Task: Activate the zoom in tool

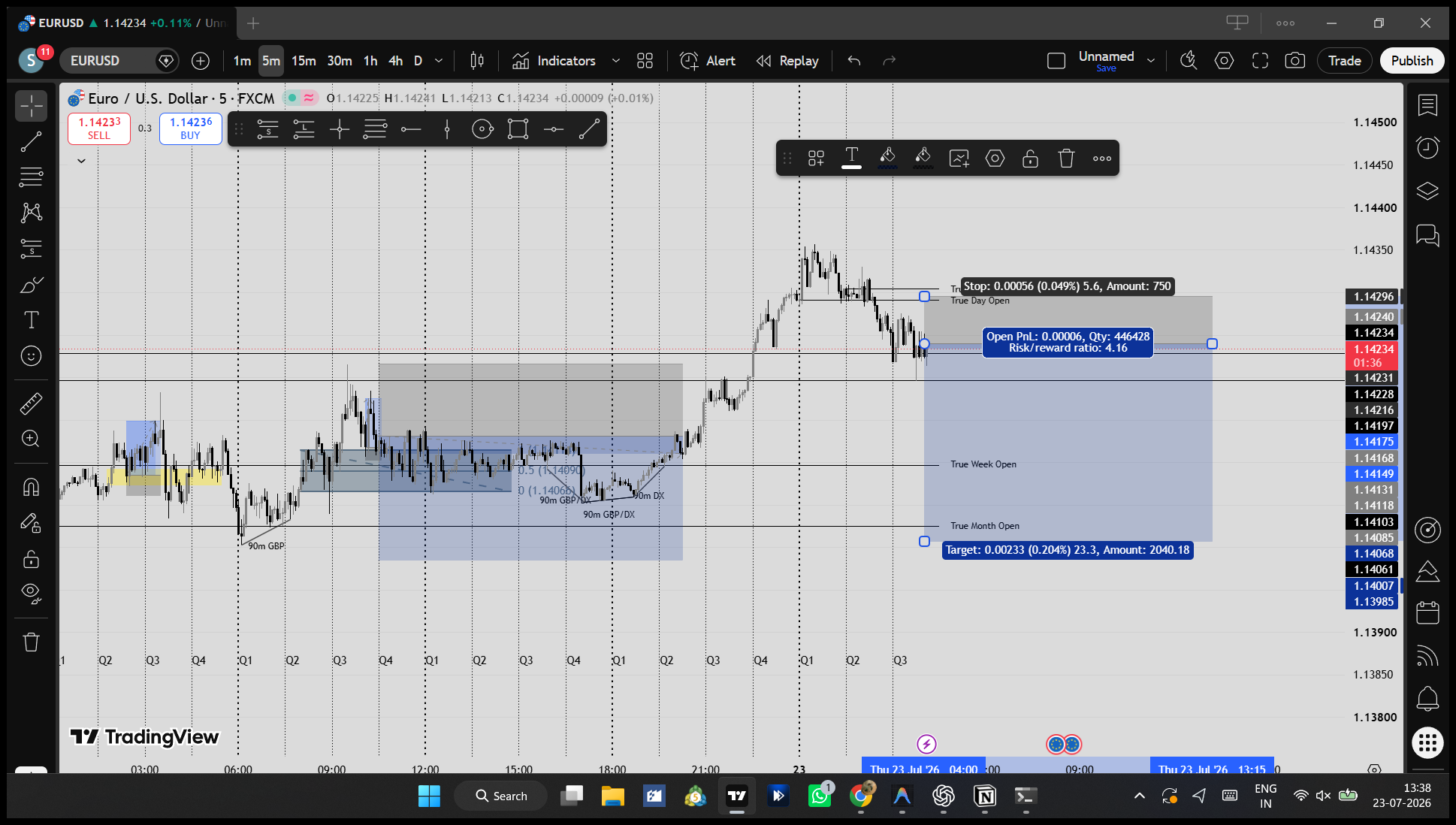Action: (x=32, y=439)
